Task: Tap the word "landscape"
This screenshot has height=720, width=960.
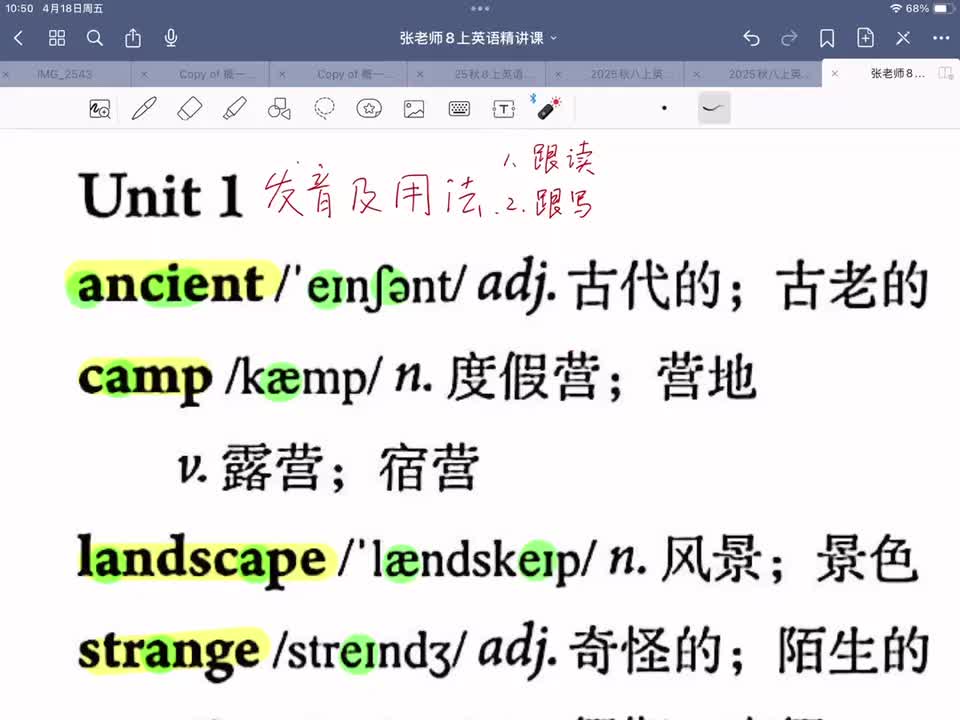Action: pos(202,559)
